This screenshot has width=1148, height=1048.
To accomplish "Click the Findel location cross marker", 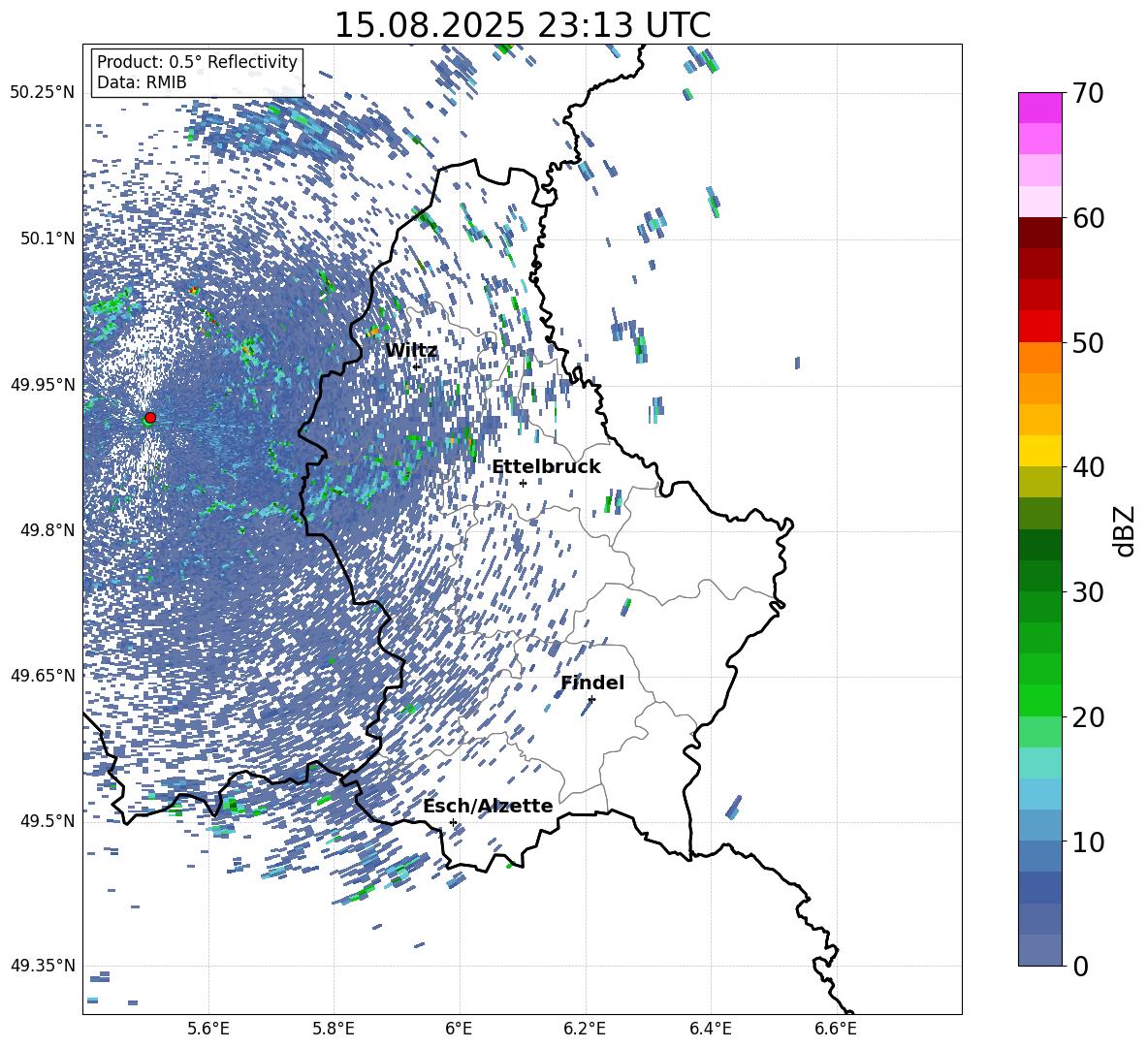I will click(x=591, y=699).
